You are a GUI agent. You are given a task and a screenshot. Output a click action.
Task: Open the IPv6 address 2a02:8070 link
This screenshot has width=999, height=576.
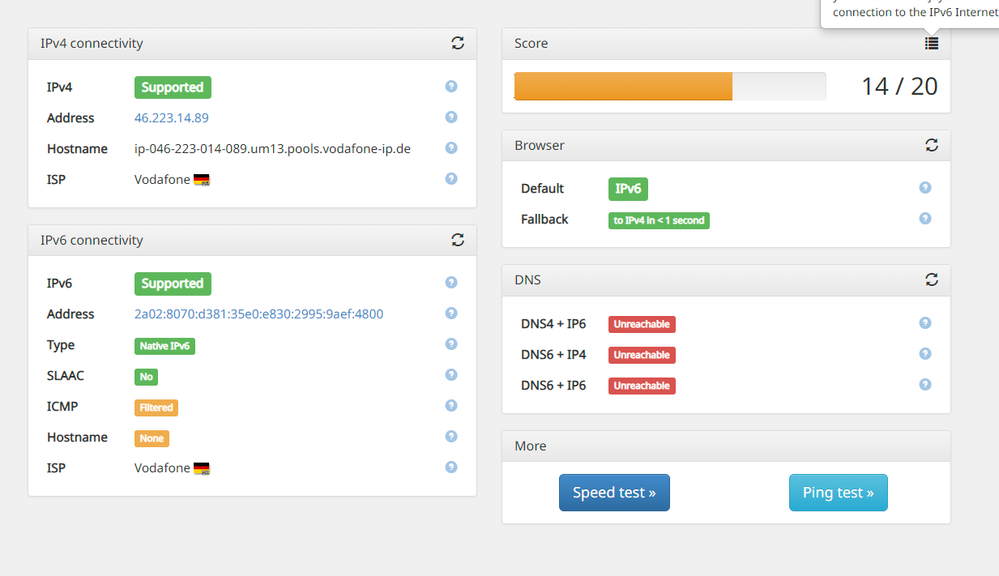[258, 314]
